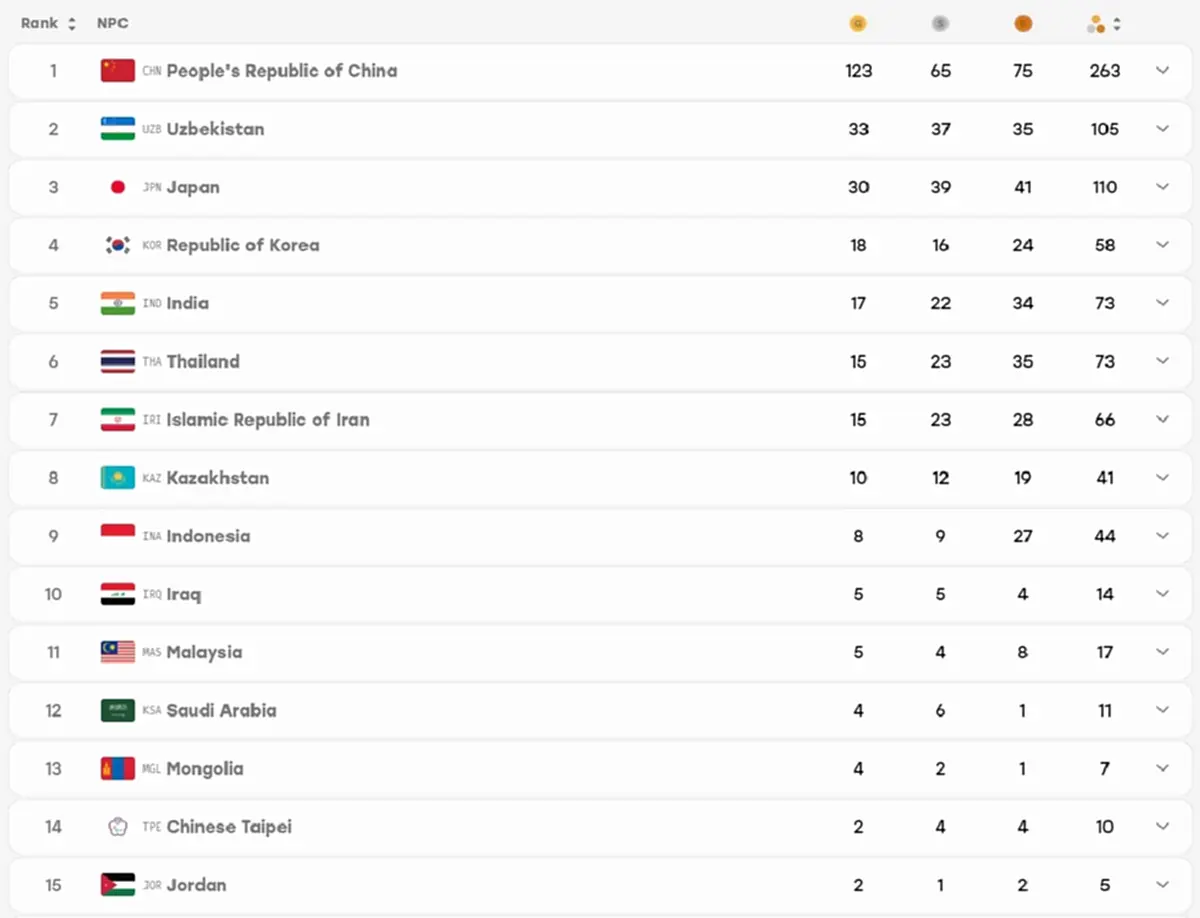The image size is (1200, 918).
Task: Open the Saudi Arabia country link
Action: 221,710
